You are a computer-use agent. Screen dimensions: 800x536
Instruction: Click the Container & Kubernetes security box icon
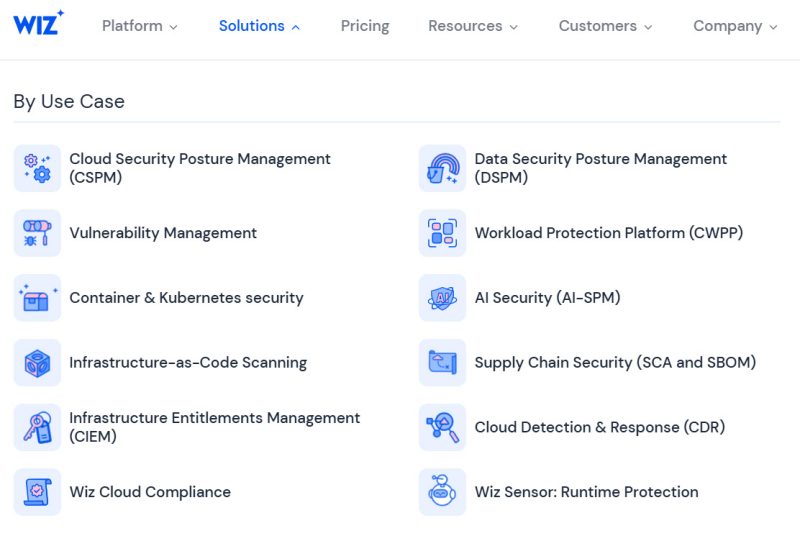click(x=37, y=298)
